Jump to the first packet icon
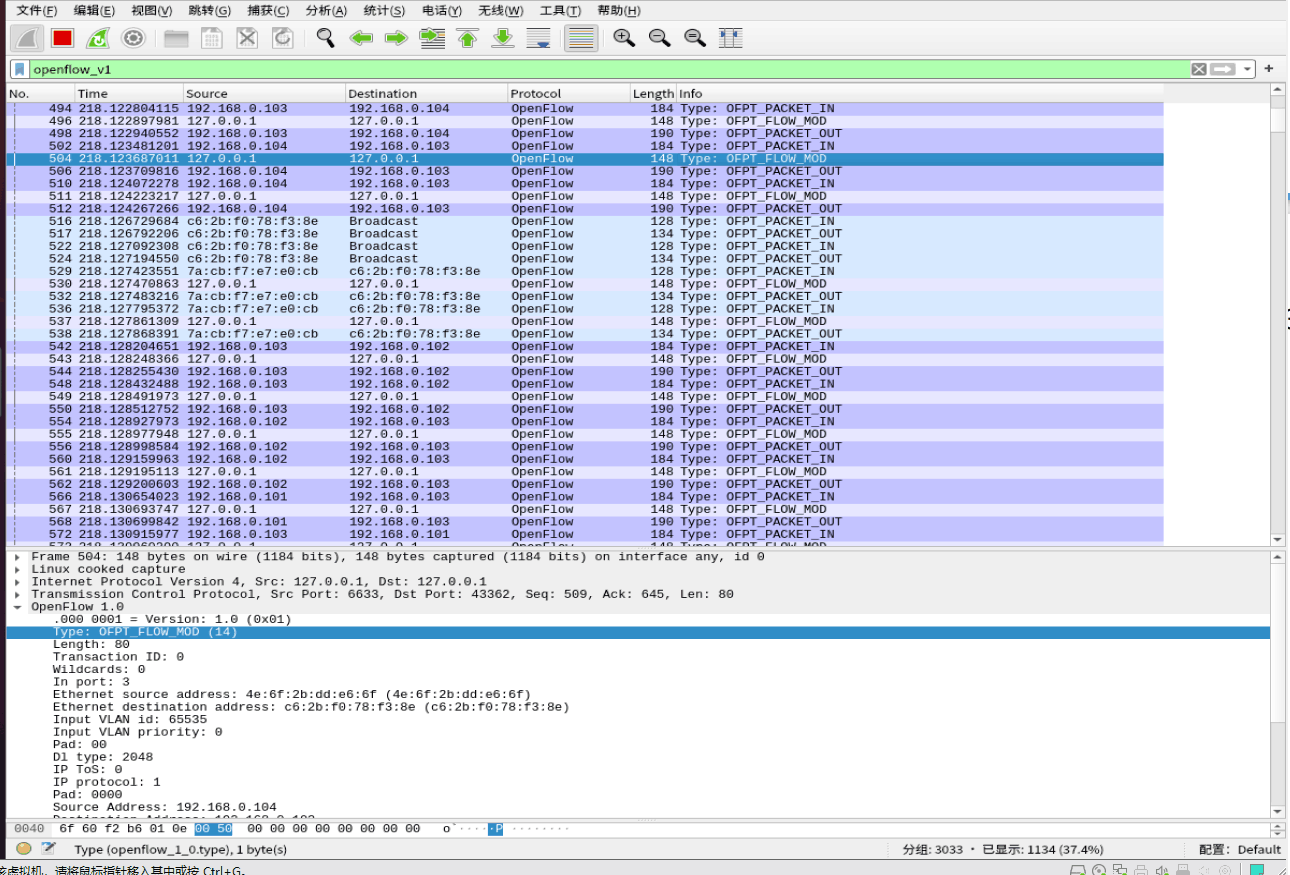 pyautogui.click(x=467, y=38)
